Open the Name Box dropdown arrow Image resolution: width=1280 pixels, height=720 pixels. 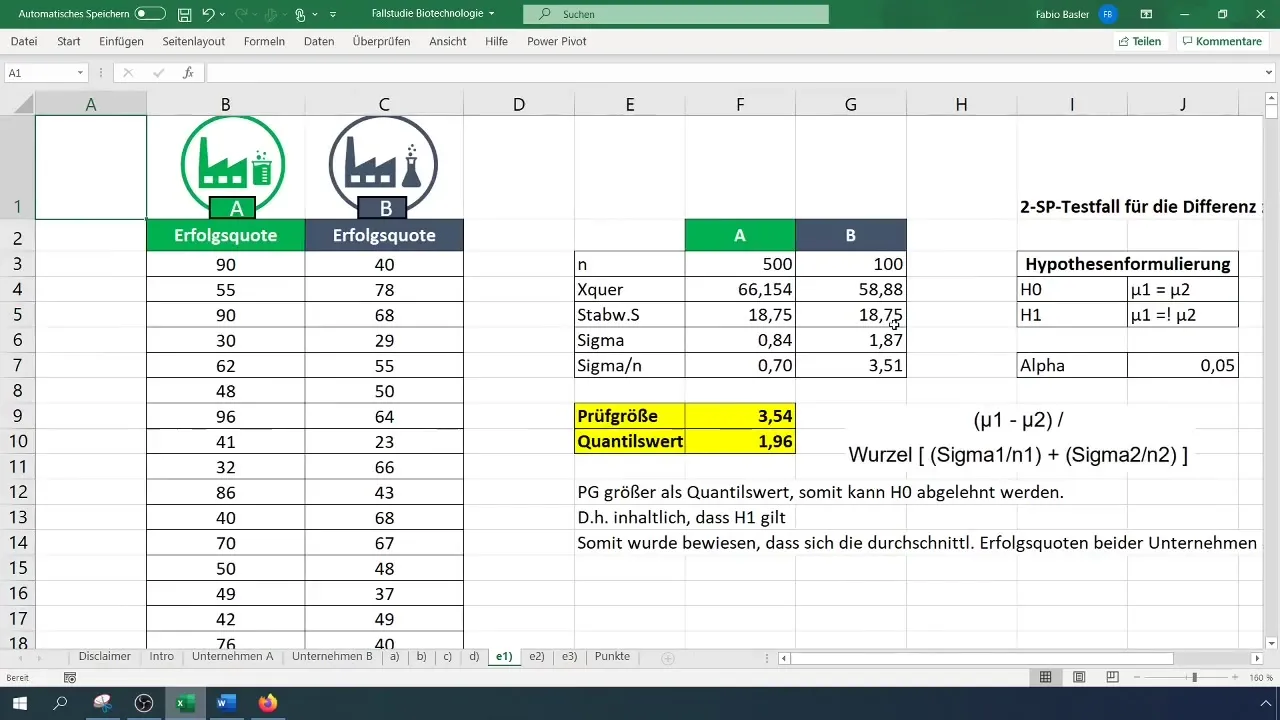(x=80, y=73)
